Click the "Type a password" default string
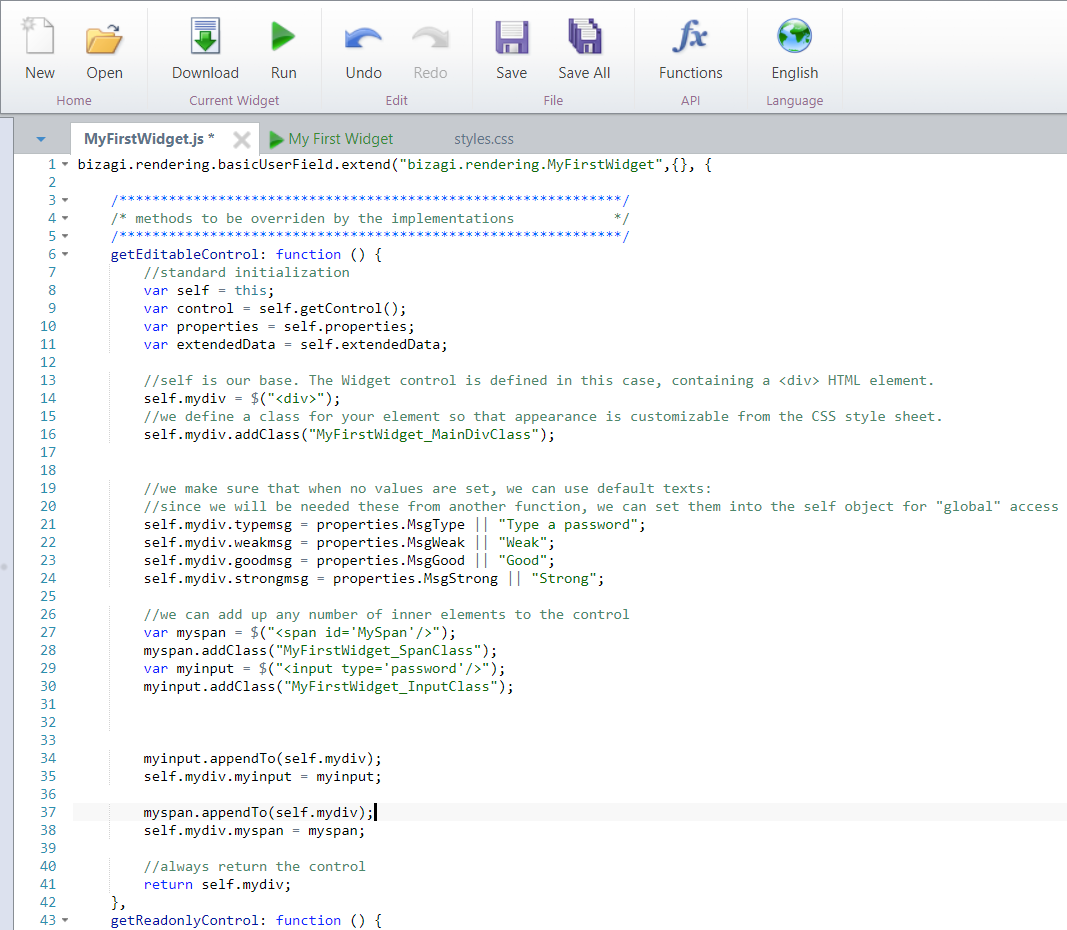This screenshot has height=930, width=1067. click(568, 525)
